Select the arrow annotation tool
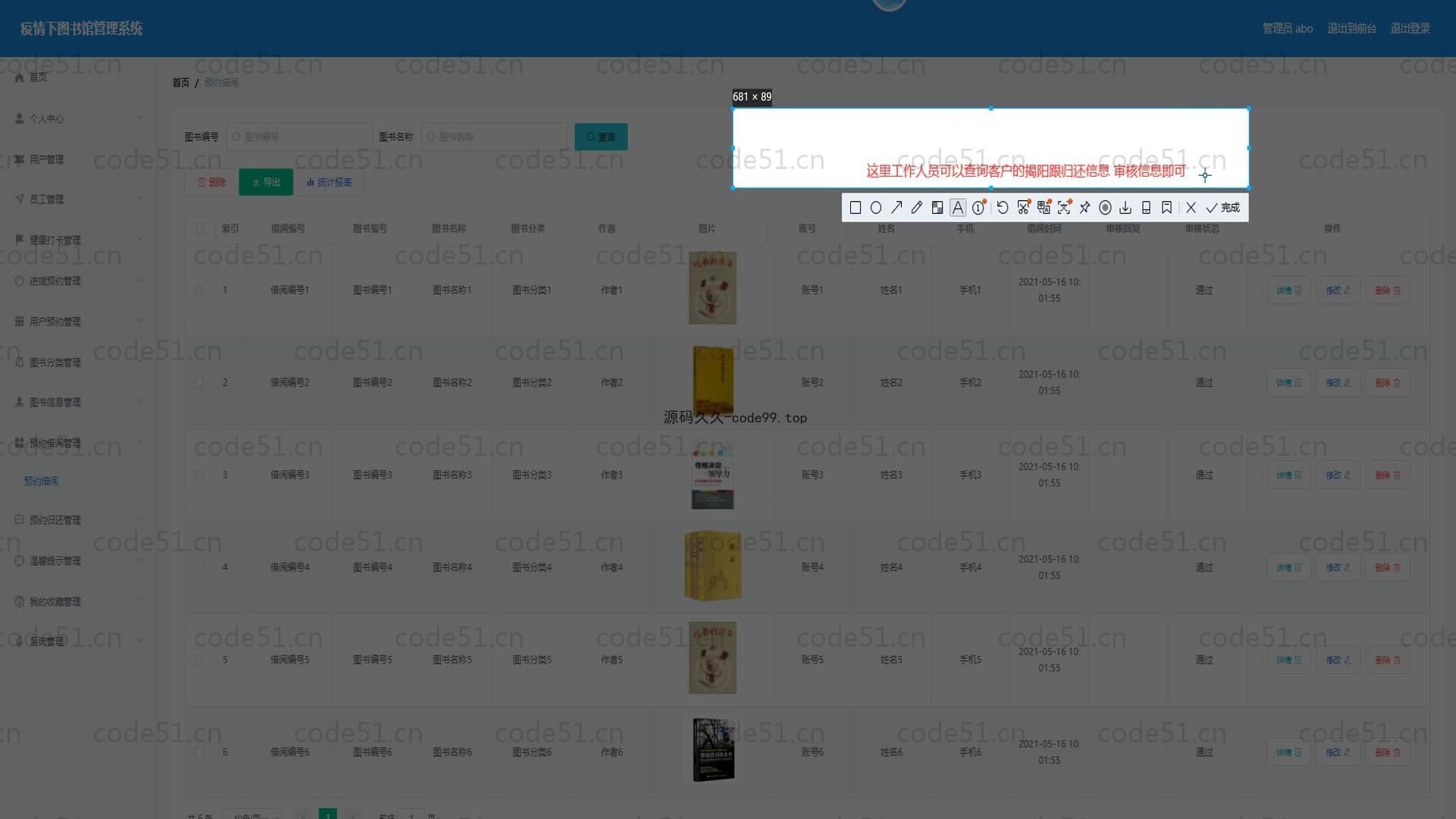Screen dimensions: 1456x819 tap(896, 208)
